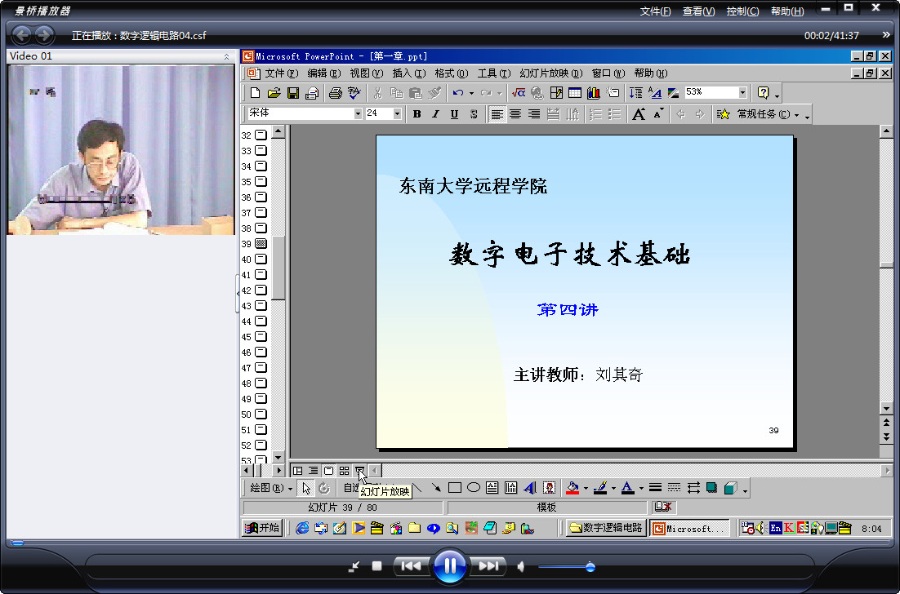Insert a chart with the chart icon

593,93
